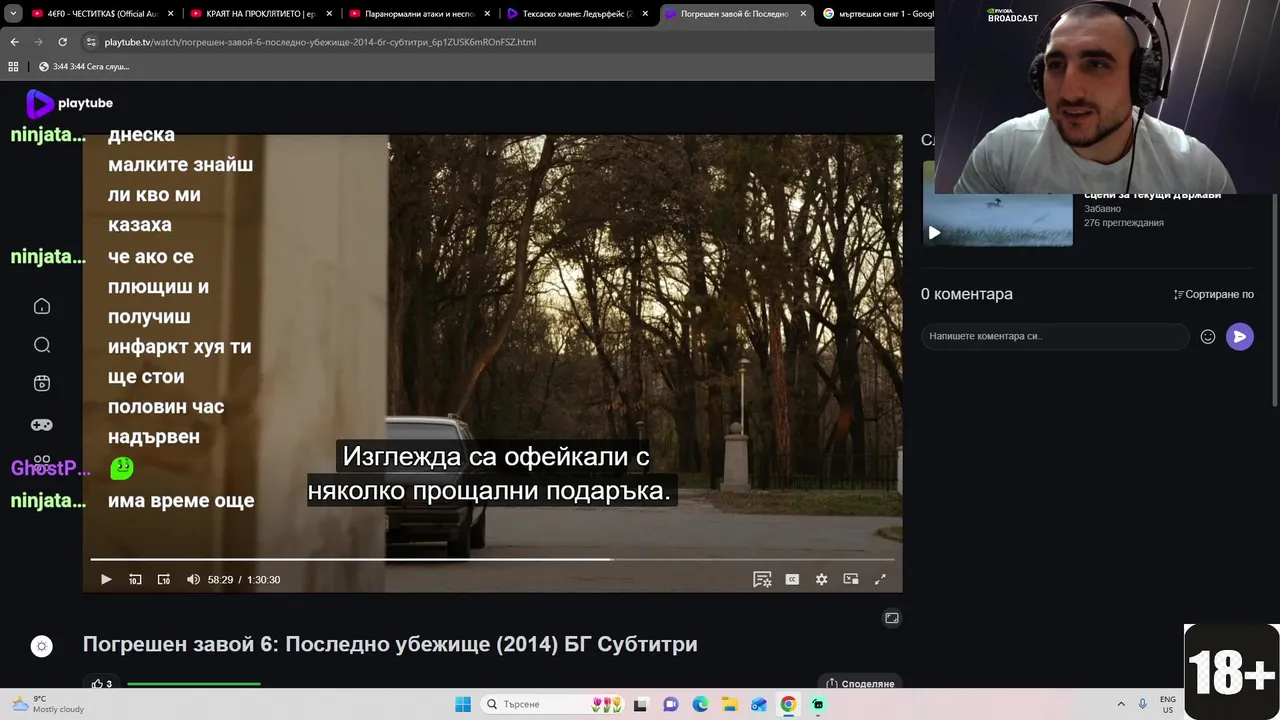Screen dimensions: 1280x720
Task: Show hidden system tray icons
Action: coord(1121,704)
